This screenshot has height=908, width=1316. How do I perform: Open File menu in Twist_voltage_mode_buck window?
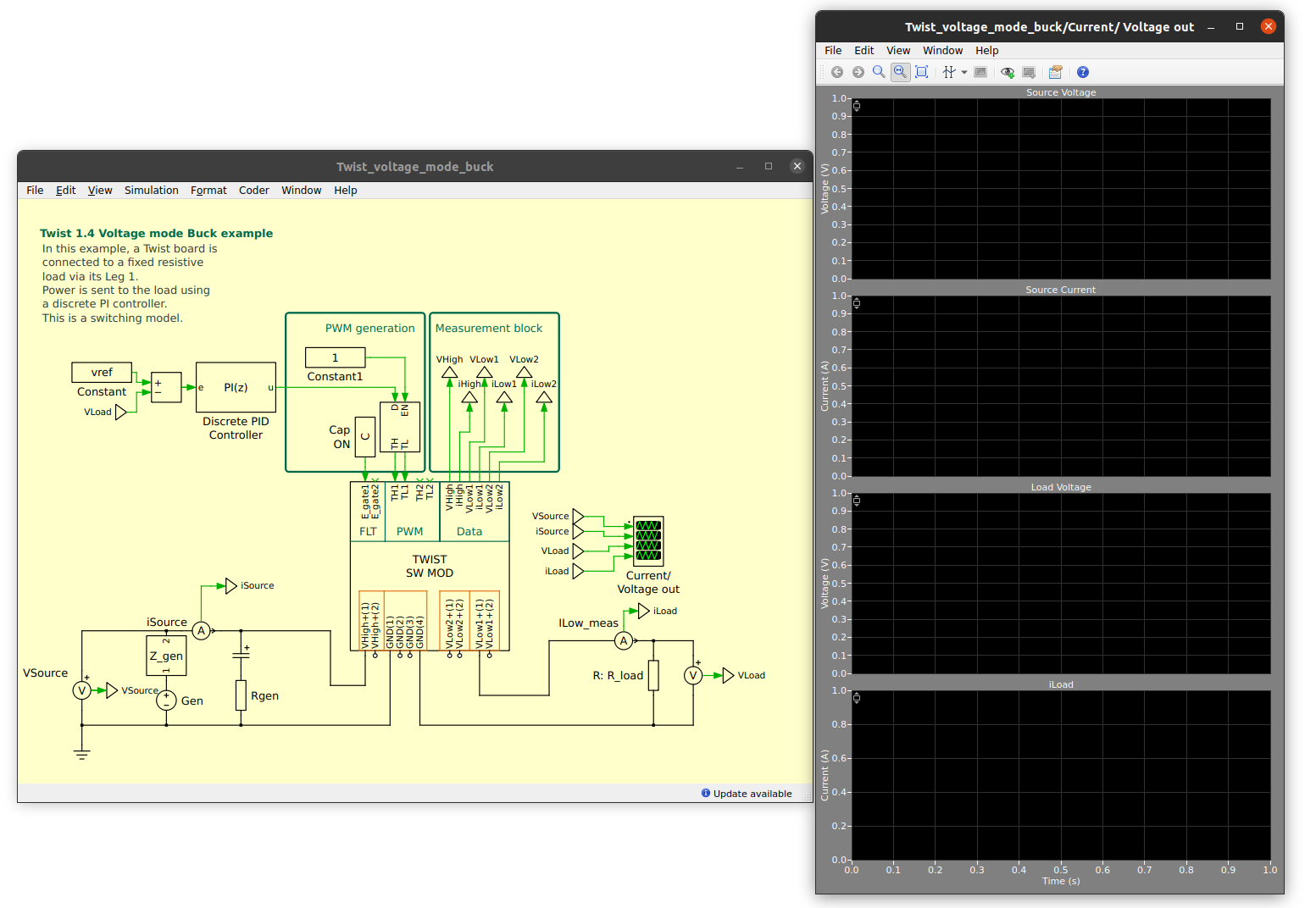click(35, 190)
